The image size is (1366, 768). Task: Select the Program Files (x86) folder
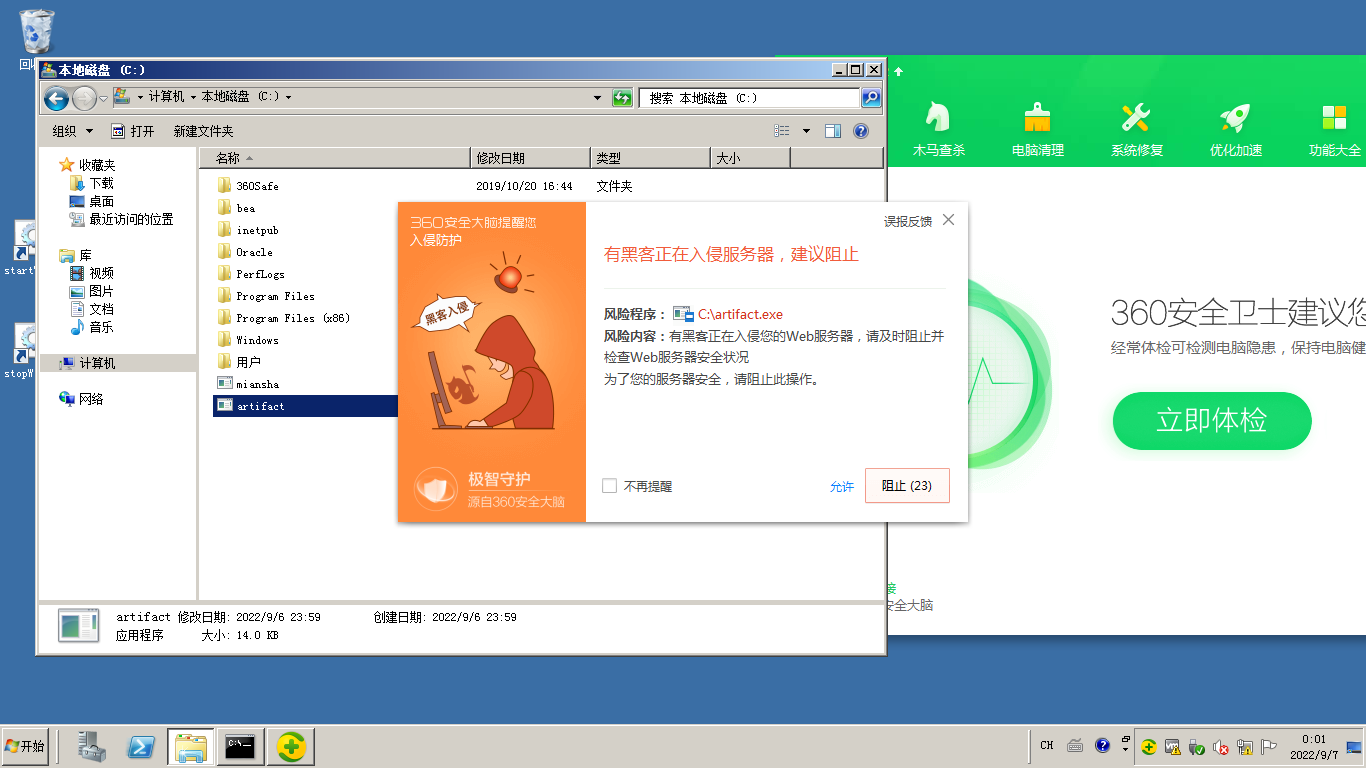coord(292,318)
